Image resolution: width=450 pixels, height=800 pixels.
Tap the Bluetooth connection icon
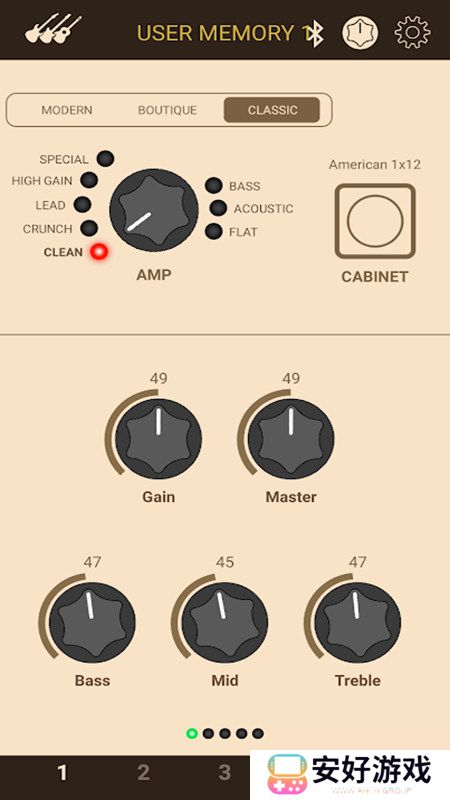tap(316, 34)
